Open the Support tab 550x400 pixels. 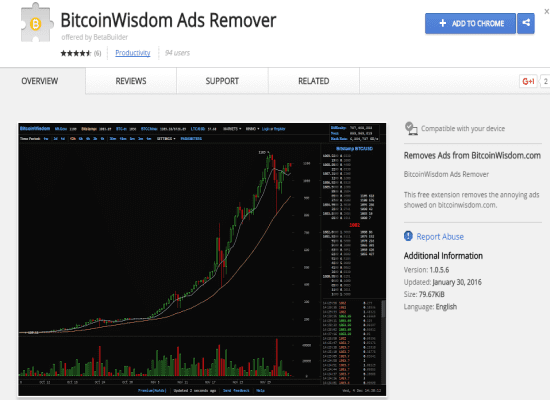click(222, 81)
